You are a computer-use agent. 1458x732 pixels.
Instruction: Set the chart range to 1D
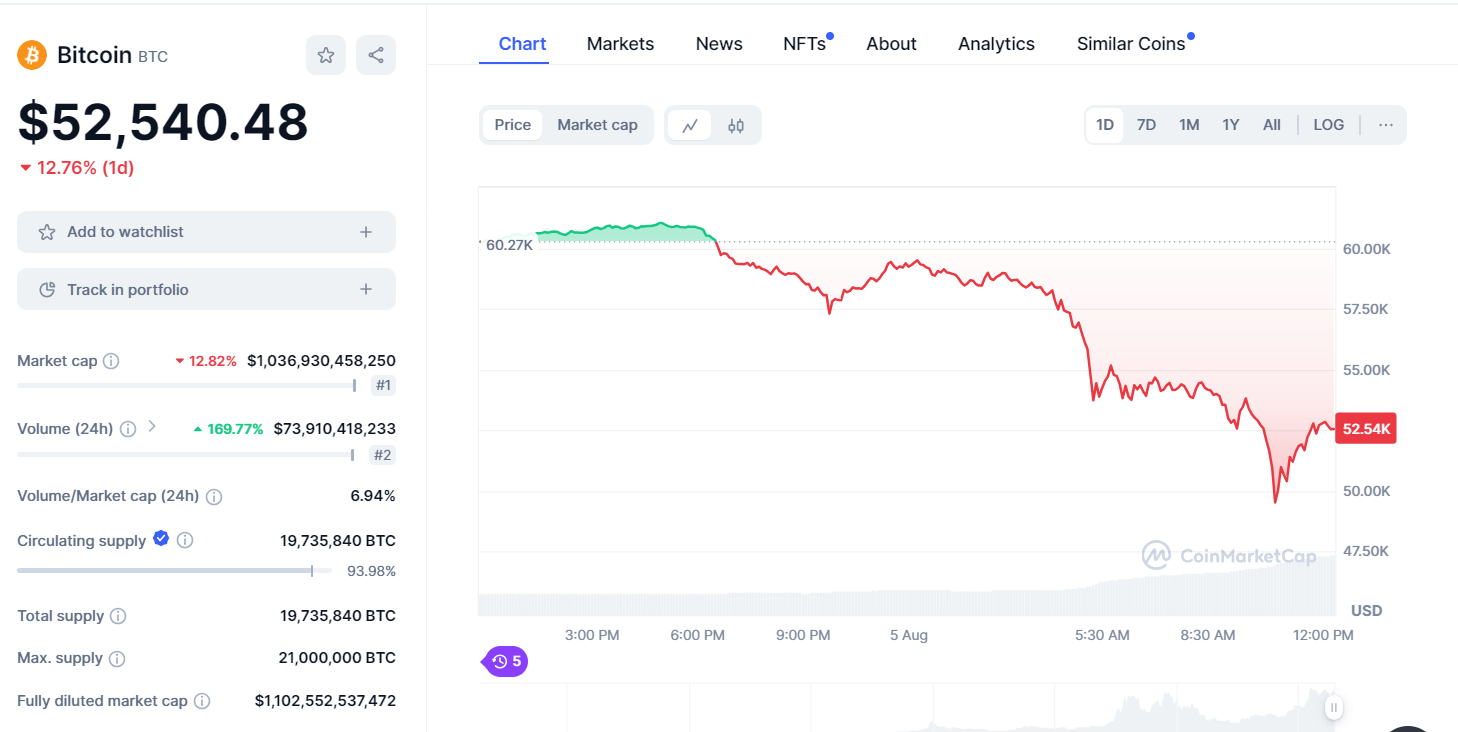pos(1105,125)
